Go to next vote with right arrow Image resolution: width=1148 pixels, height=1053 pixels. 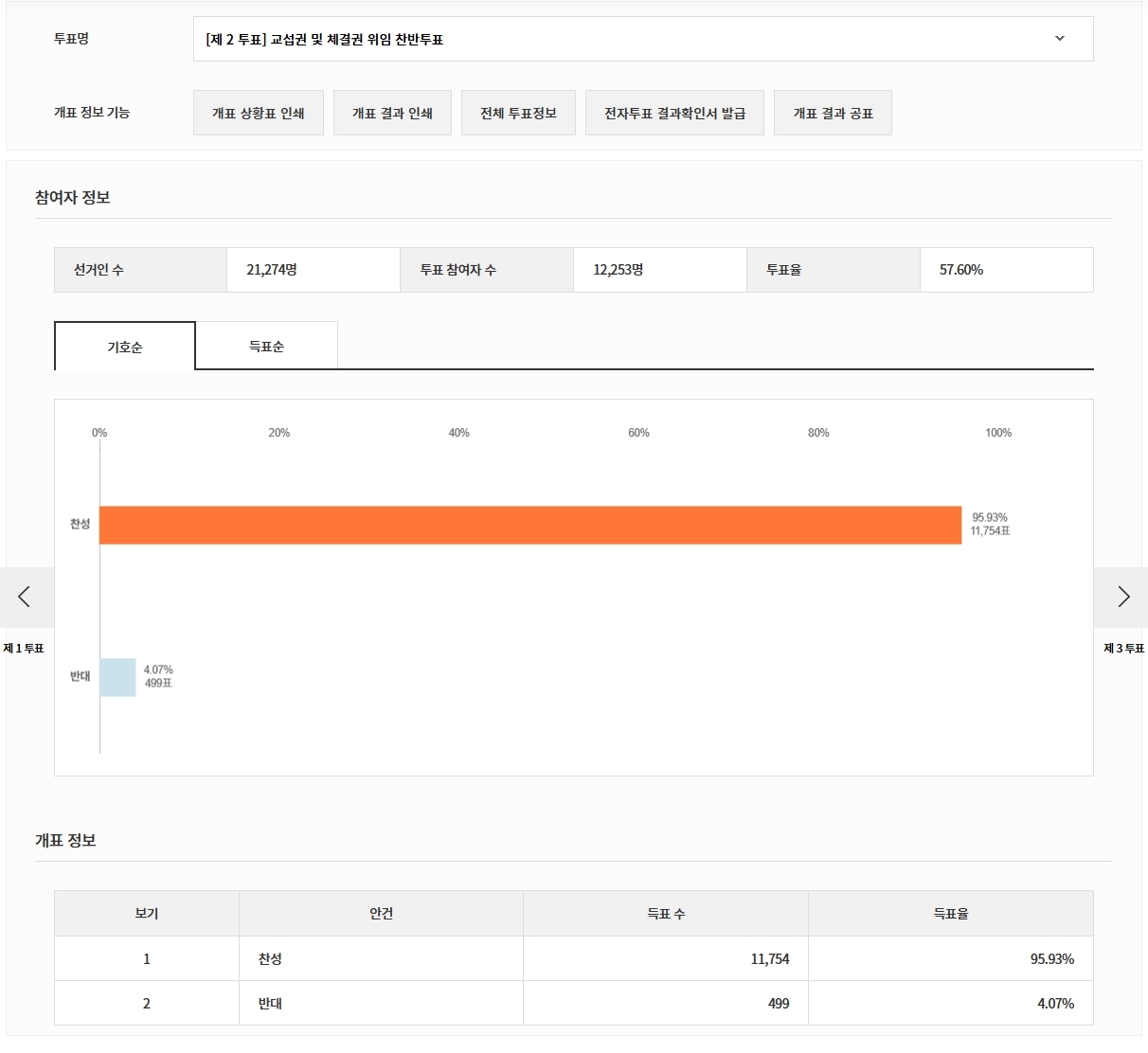click(x=1122, y=597)
